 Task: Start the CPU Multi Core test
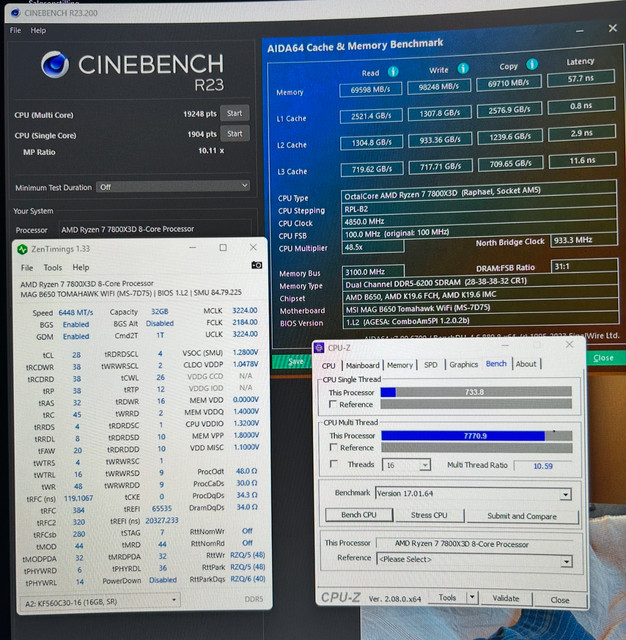click(235, 113)
